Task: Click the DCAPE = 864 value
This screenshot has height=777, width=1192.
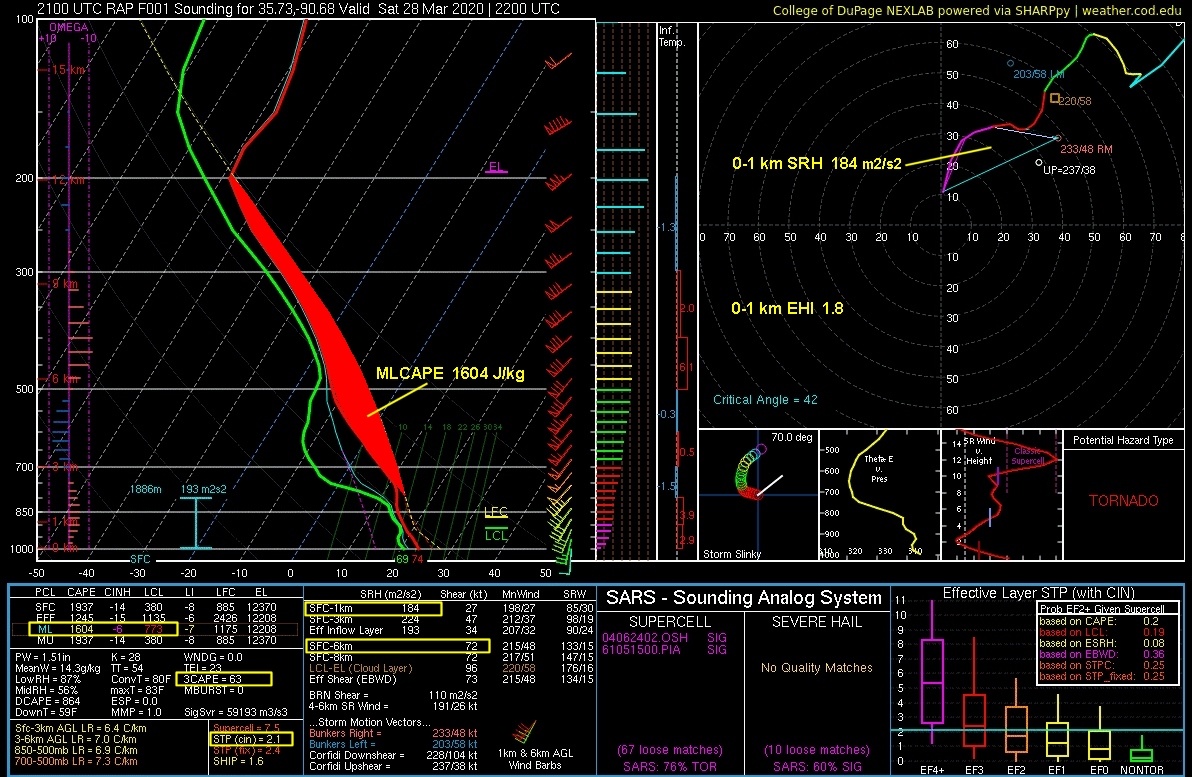Action: 47,701
